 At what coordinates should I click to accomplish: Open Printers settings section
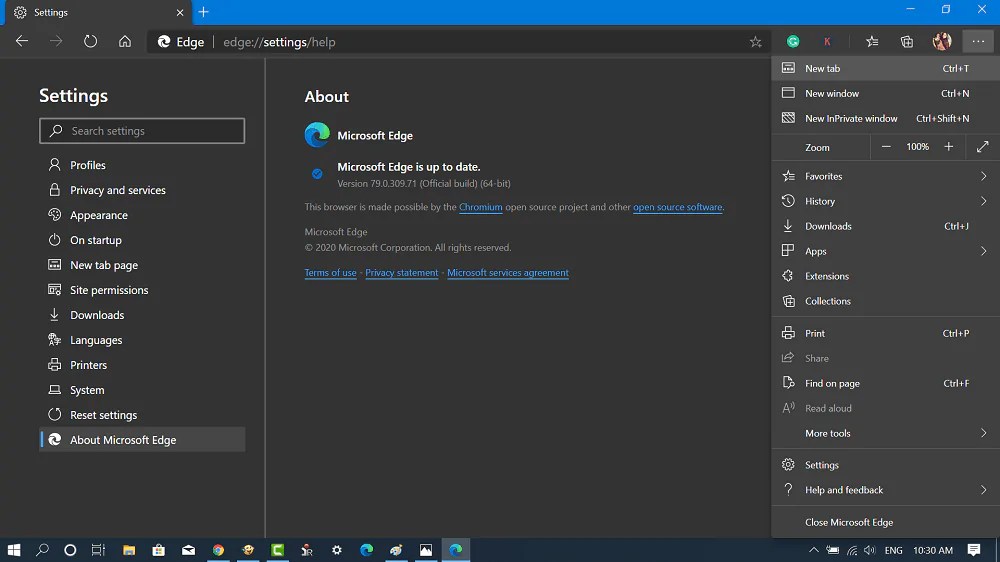tap(142, 364)
